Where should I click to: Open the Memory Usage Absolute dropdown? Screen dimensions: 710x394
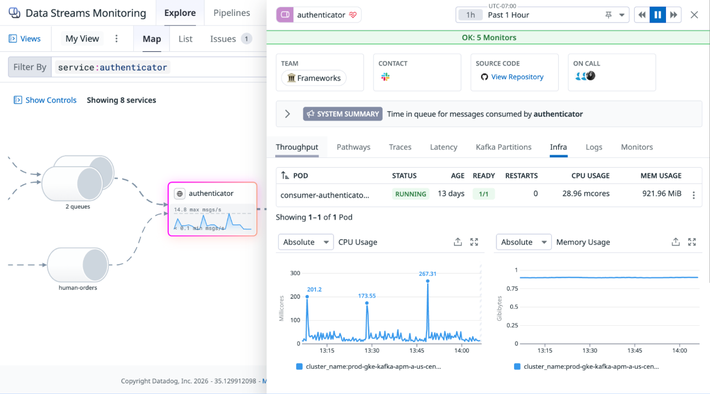(x=523, y=242)
